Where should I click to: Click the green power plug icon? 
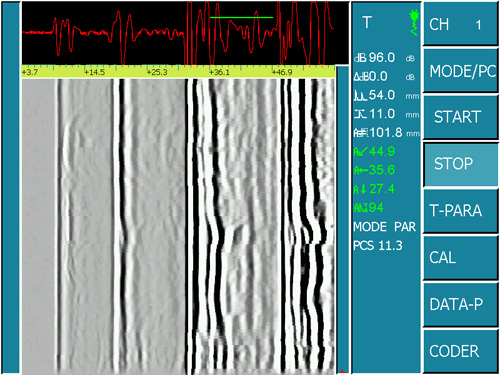pos(414,23)
